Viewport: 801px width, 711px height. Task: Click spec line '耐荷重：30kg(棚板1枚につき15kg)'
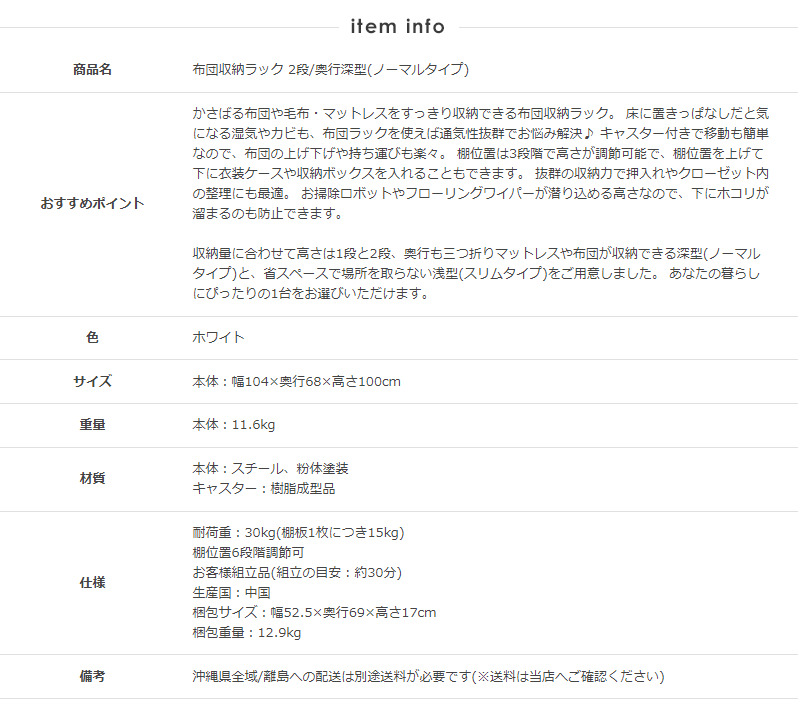(x=298, y=532)
